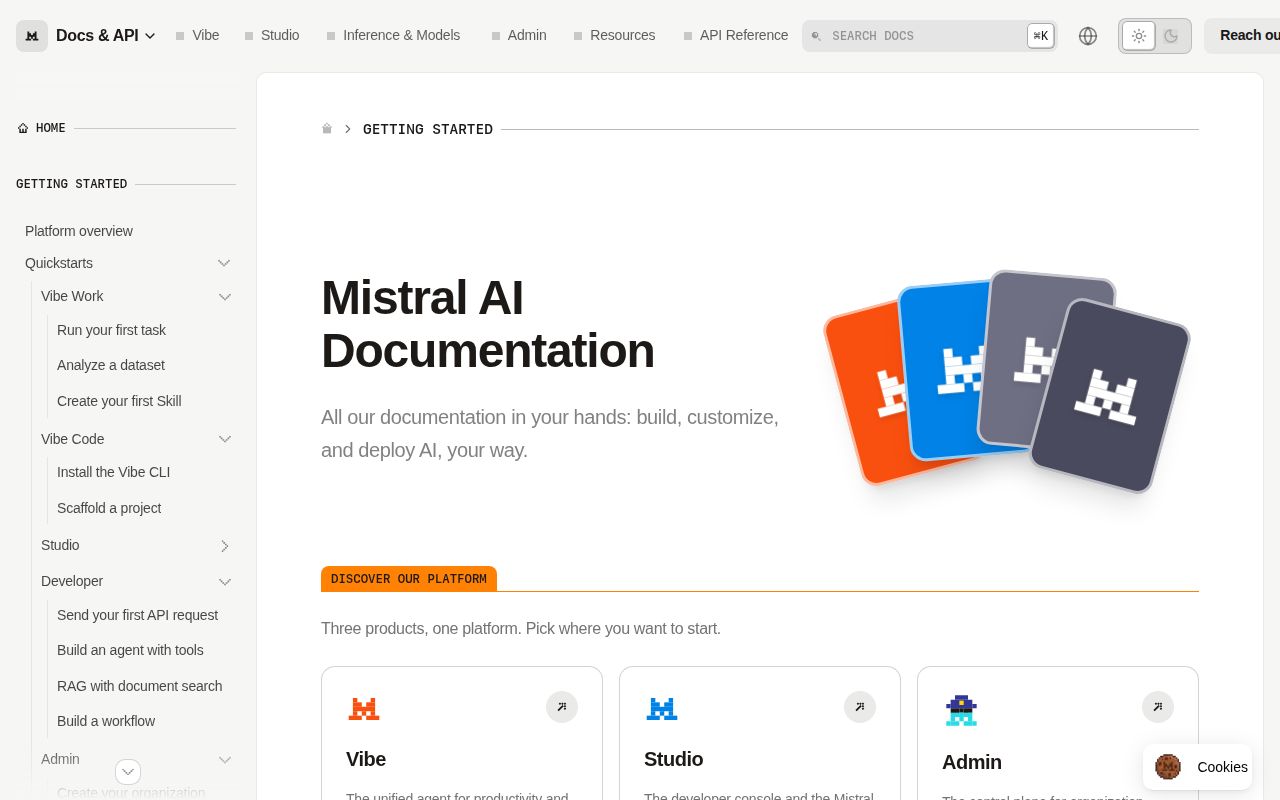Collapse the Admin sidebar group chevron
This screenshot has width=1280, height=800.
click(x=225, y=760)
